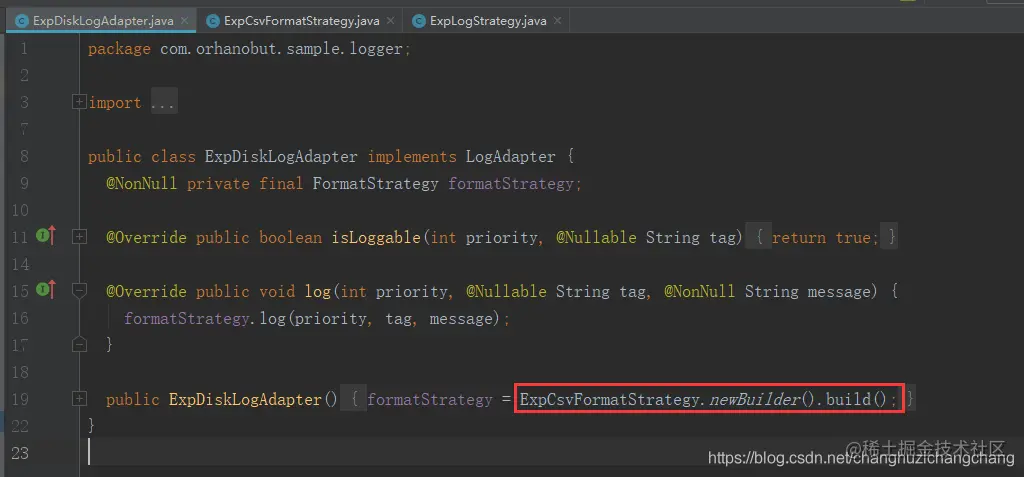Click ExpCsvFormatStrategy in the constructor body
This screenshot has height=477, width=1024.
(x=609, y=399)
